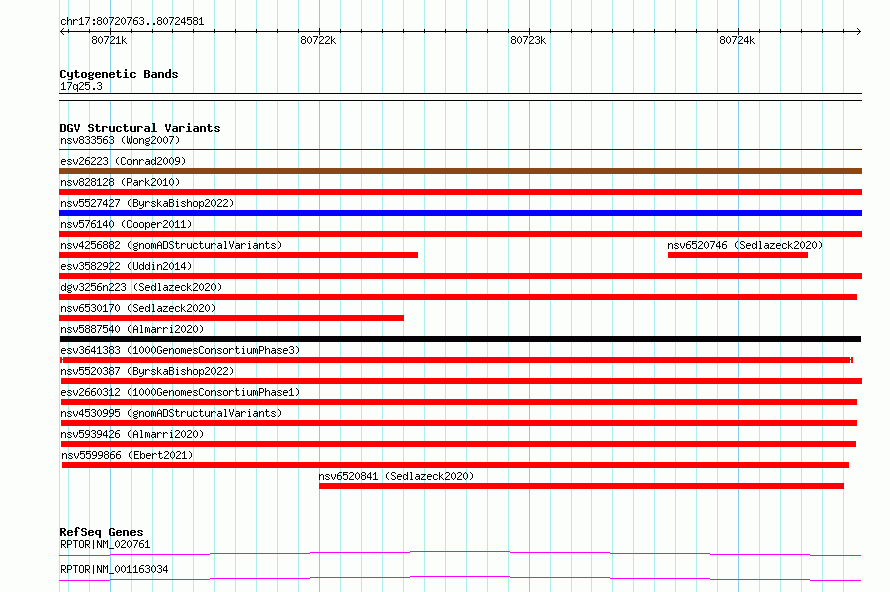
Task: Click the nsv828128 (Park2010) label
Action: [x=120, y=182]
